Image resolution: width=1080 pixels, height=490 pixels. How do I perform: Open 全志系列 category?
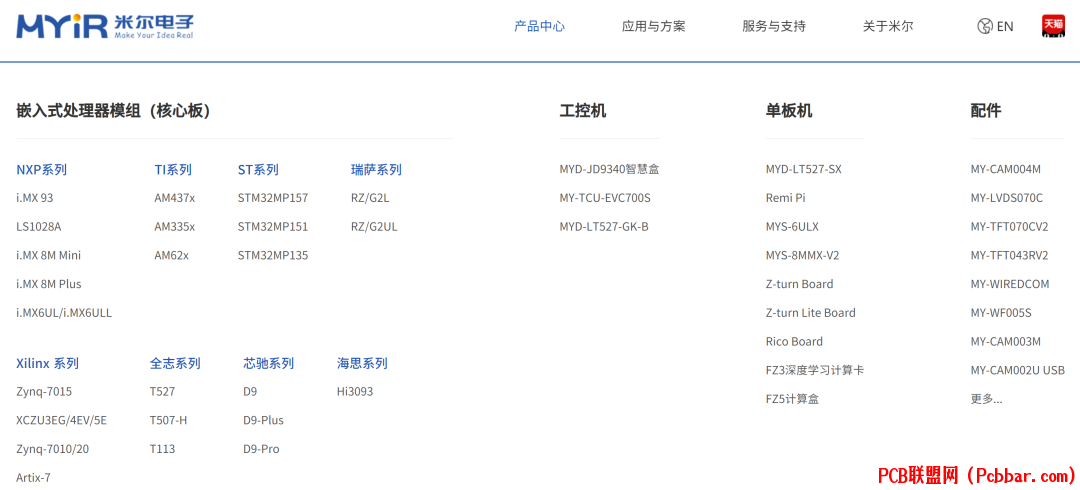pos(175,363)
